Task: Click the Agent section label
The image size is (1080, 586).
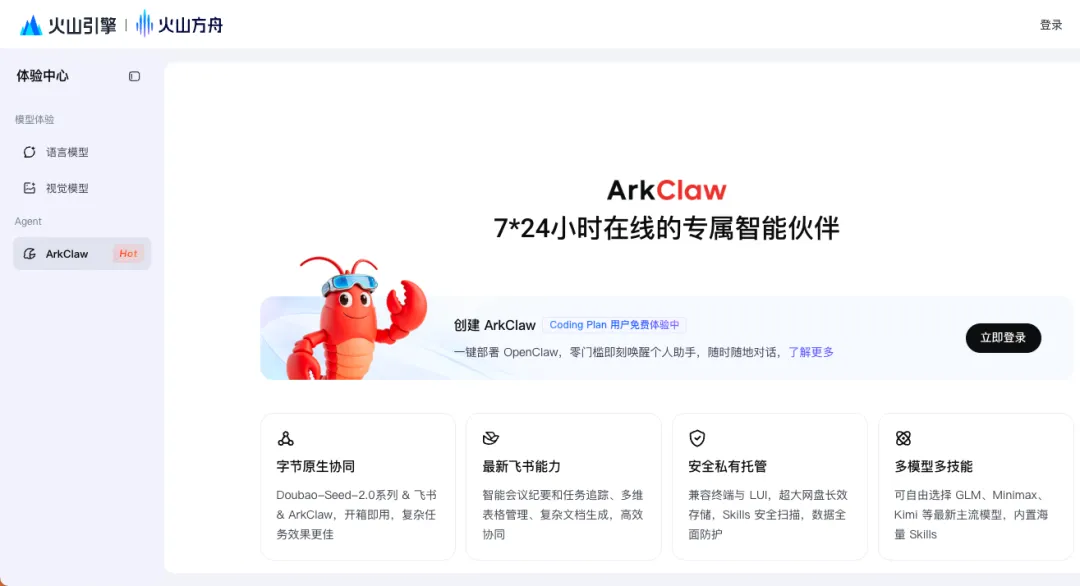Action: pos(28,221)
